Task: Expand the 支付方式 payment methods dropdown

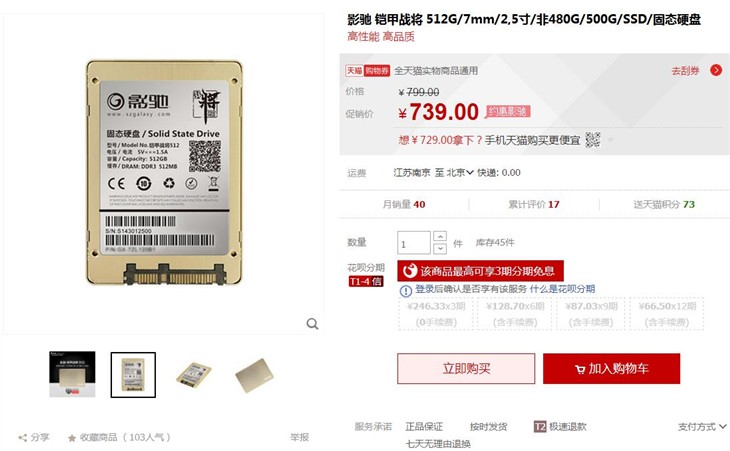Action: 702,426
